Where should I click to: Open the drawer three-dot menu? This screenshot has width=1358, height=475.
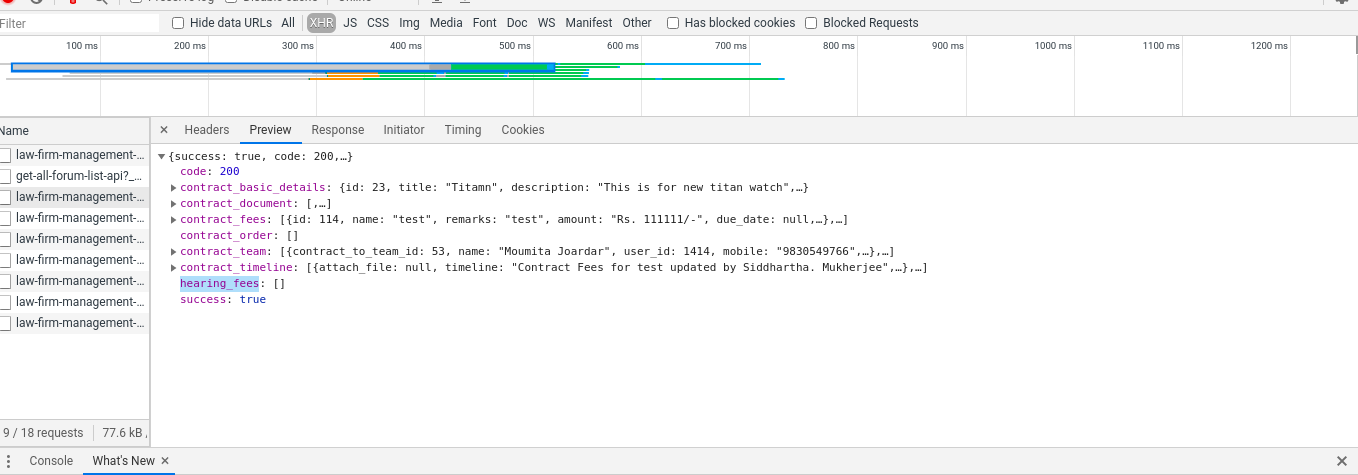pos(9,461)
